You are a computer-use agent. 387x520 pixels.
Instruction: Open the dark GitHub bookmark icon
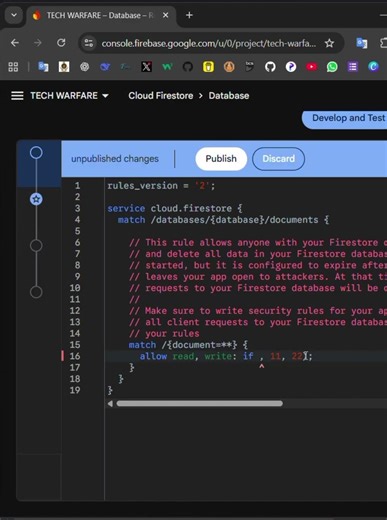(x=188, y=67)
